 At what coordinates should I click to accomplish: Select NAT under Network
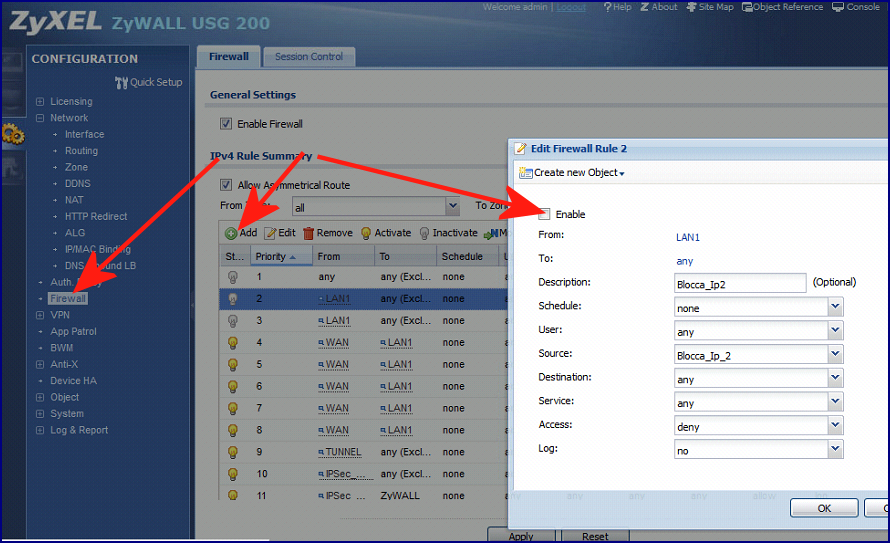(x=74, y=200)
